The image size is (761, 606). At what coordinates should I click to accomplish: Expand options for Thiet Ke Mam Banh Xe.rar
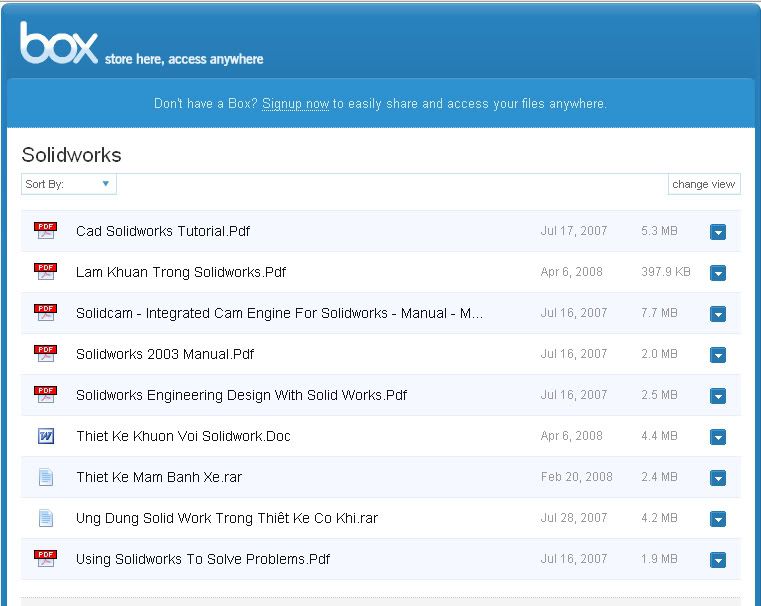point(718,478)
